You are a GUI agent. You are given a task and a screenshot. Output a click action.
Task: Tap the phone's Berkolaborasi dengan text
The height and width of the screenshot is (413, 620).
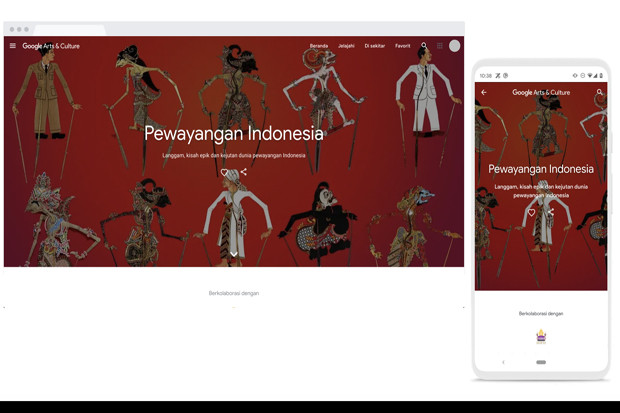[541, 314]
